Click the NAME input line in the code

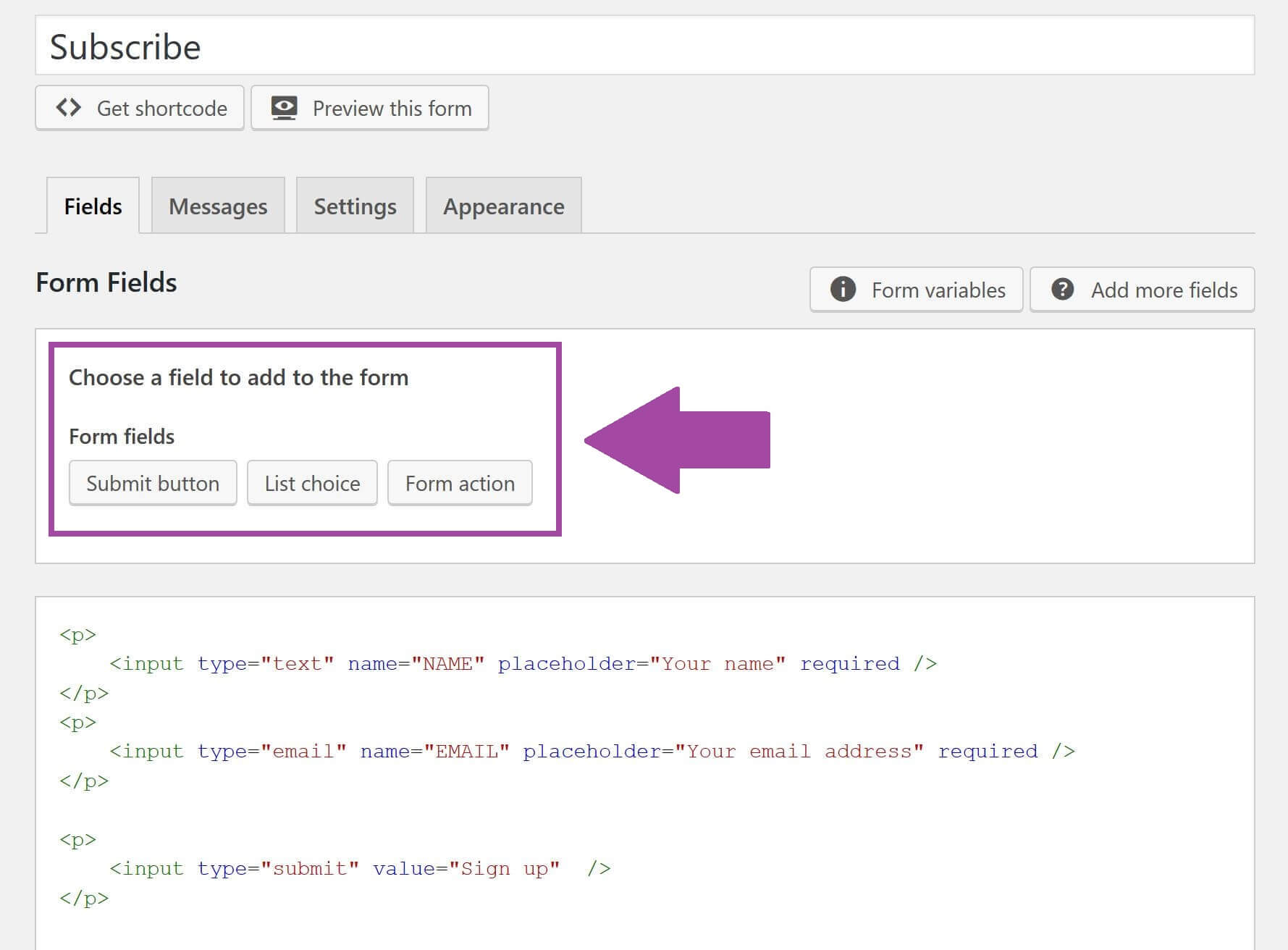click(447, 663)
